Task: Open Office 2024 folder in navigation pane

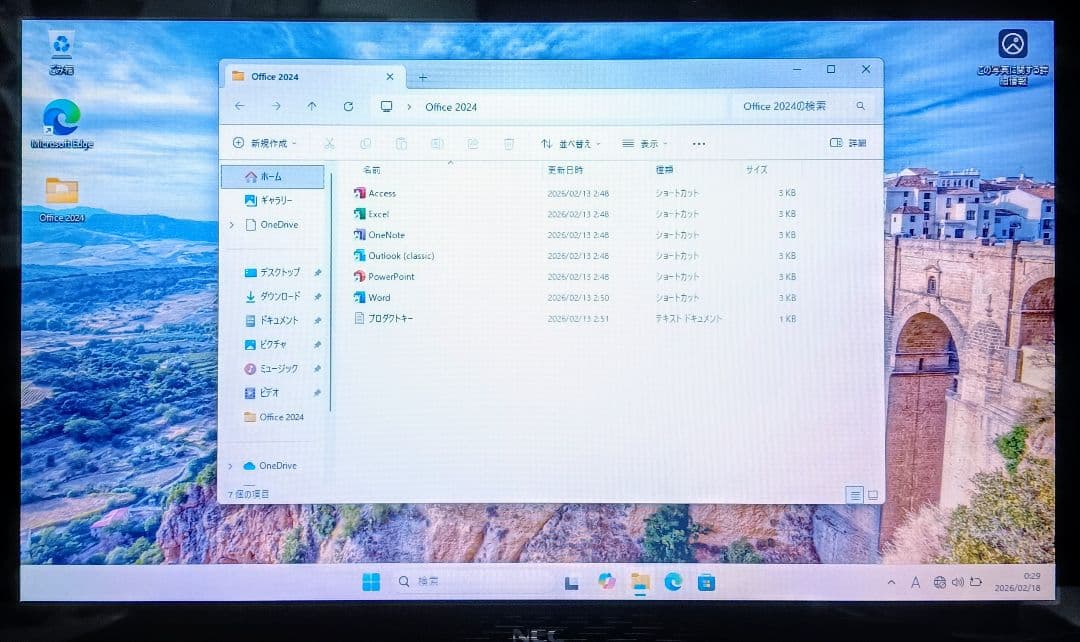Action: 274,417
